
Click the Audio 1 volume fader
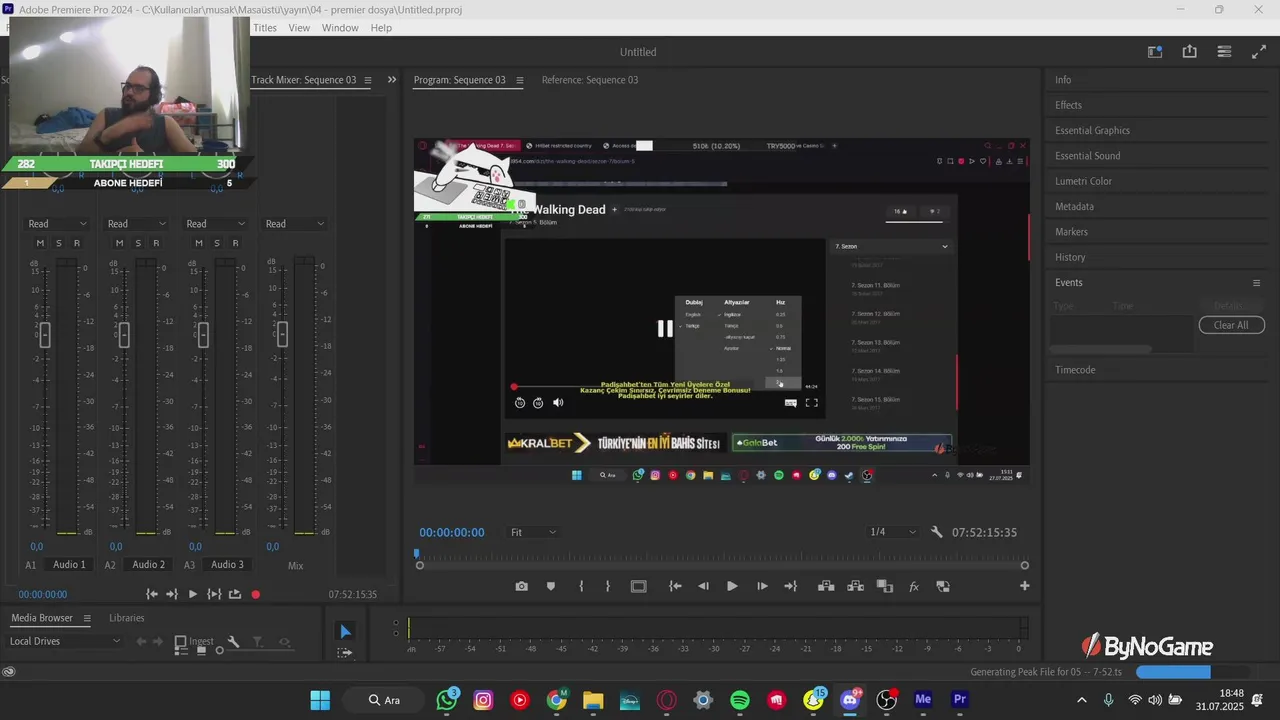(44, 334)
